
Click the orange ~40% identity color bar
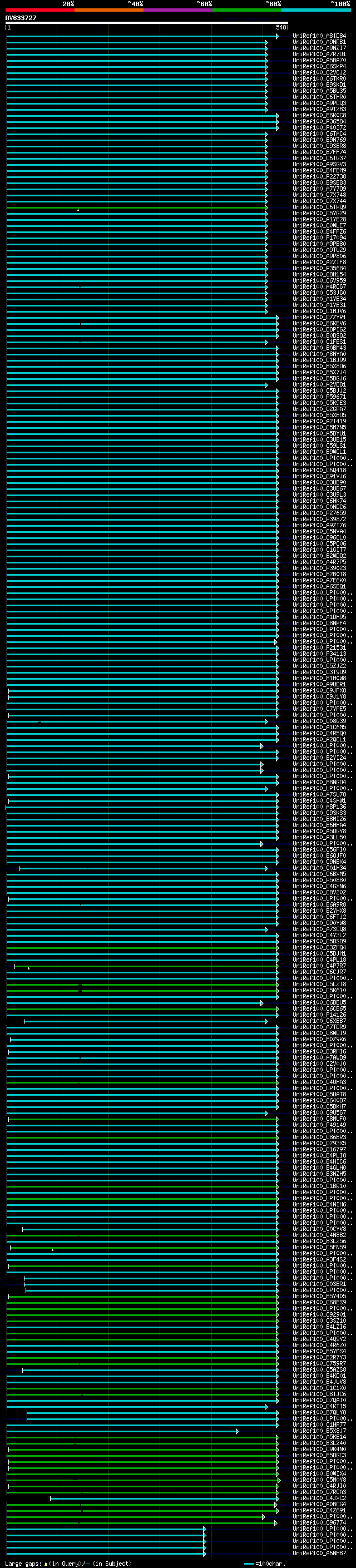point(109,10)
